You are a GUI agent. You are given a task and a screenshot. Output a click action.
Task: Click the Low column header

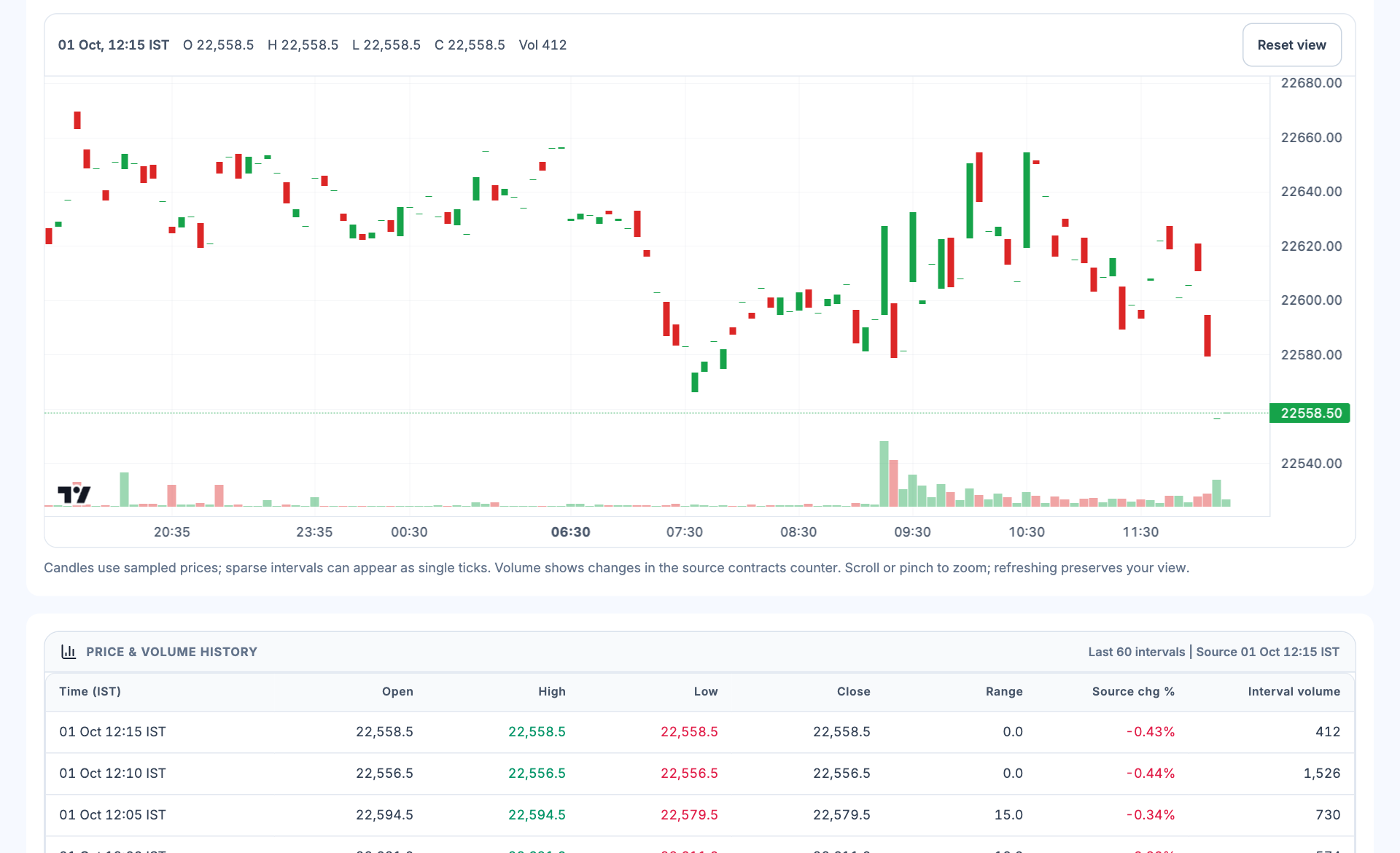point(706,691)
